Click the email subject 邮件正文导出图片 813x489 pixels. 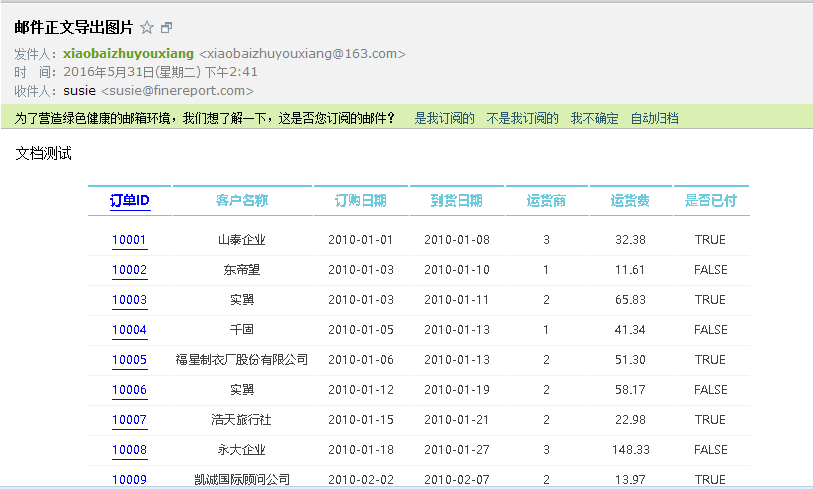(x=74, y=27)
